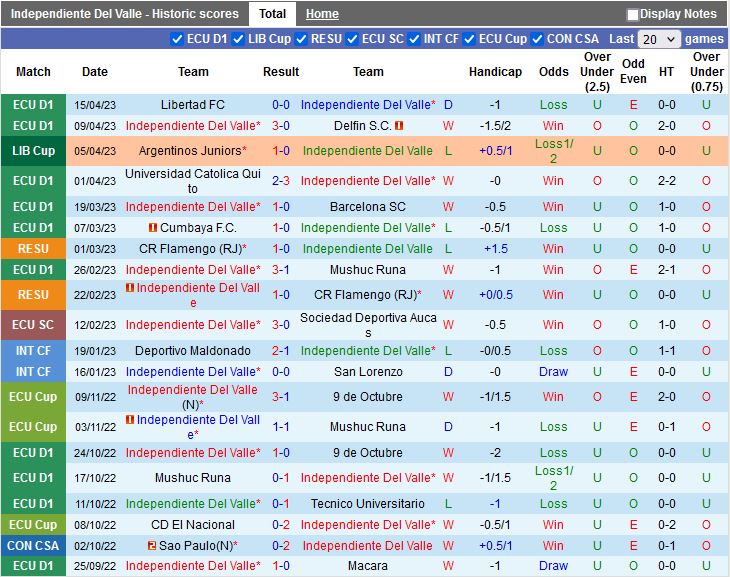Open Universidad Catolica Quito team link
Viewport: 730px width, 577px height.
point(193,181)
